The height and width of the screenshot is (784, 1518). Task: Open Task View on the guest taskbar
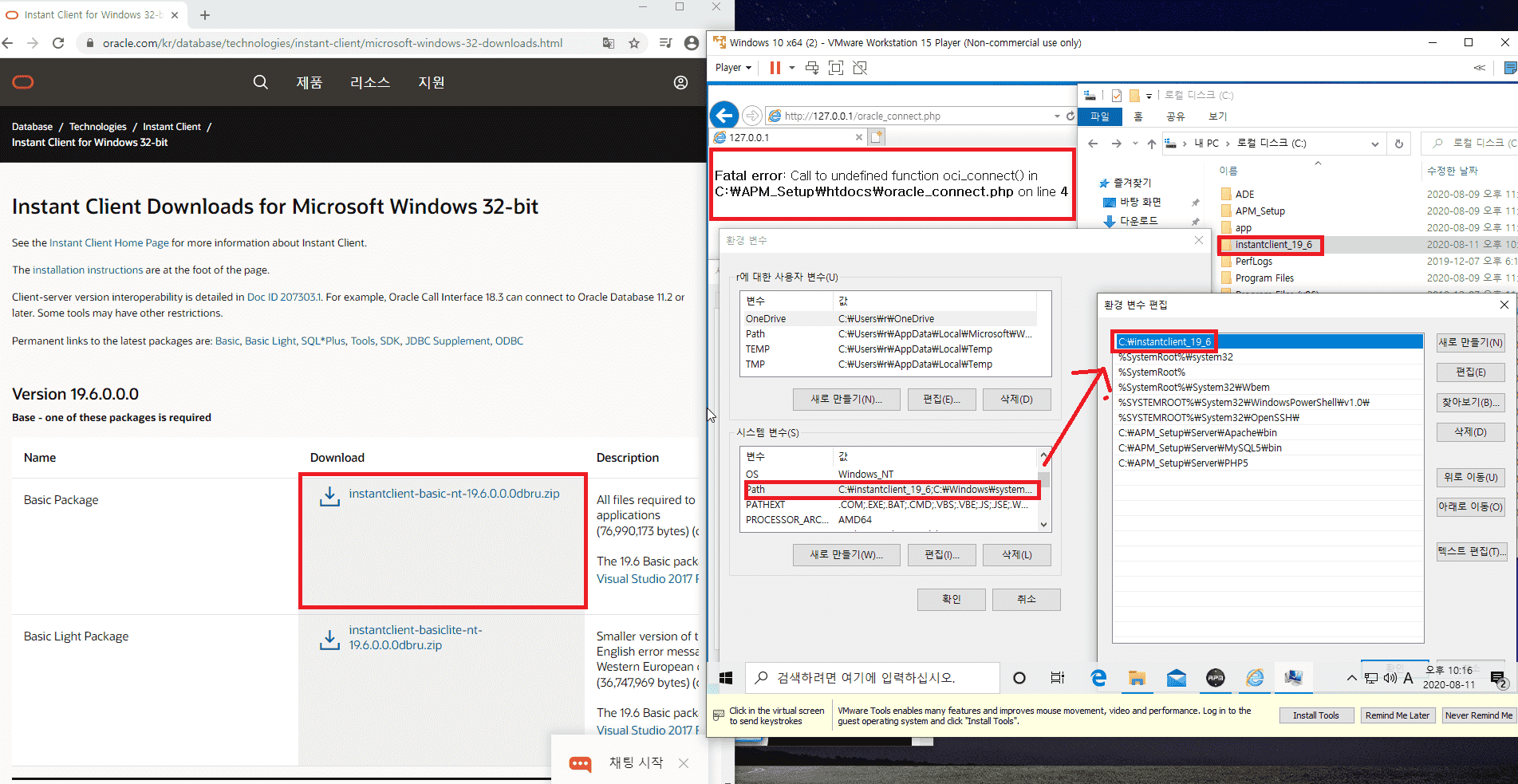point(1058,678)
